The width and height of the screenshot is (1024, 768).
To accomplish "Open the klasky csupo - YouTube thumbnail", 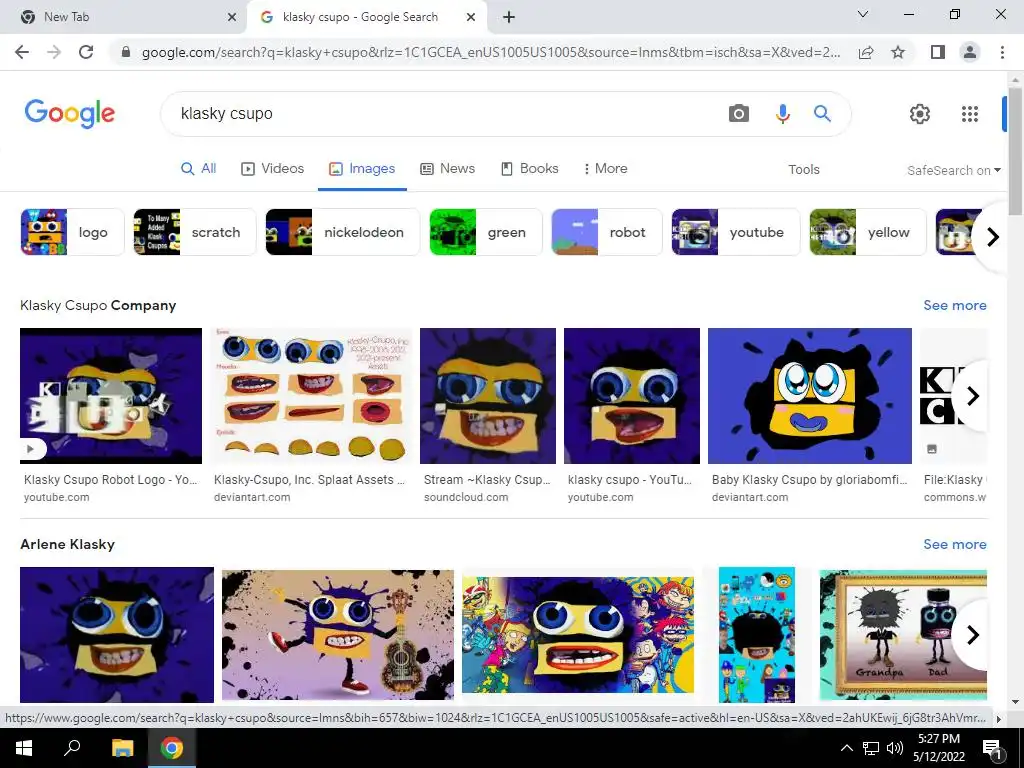I will click(632, 396).
